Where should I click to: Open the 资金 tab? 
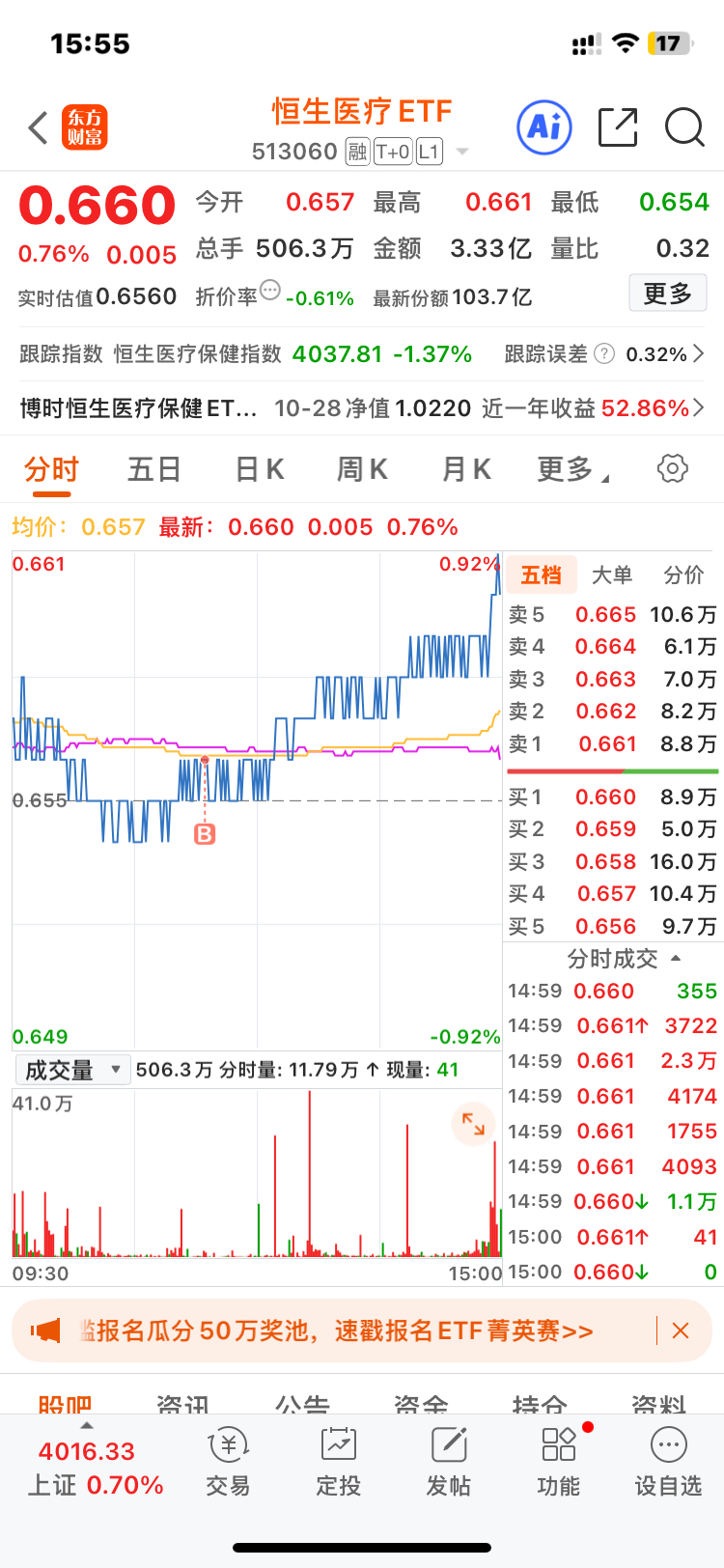pos(421,1403)
